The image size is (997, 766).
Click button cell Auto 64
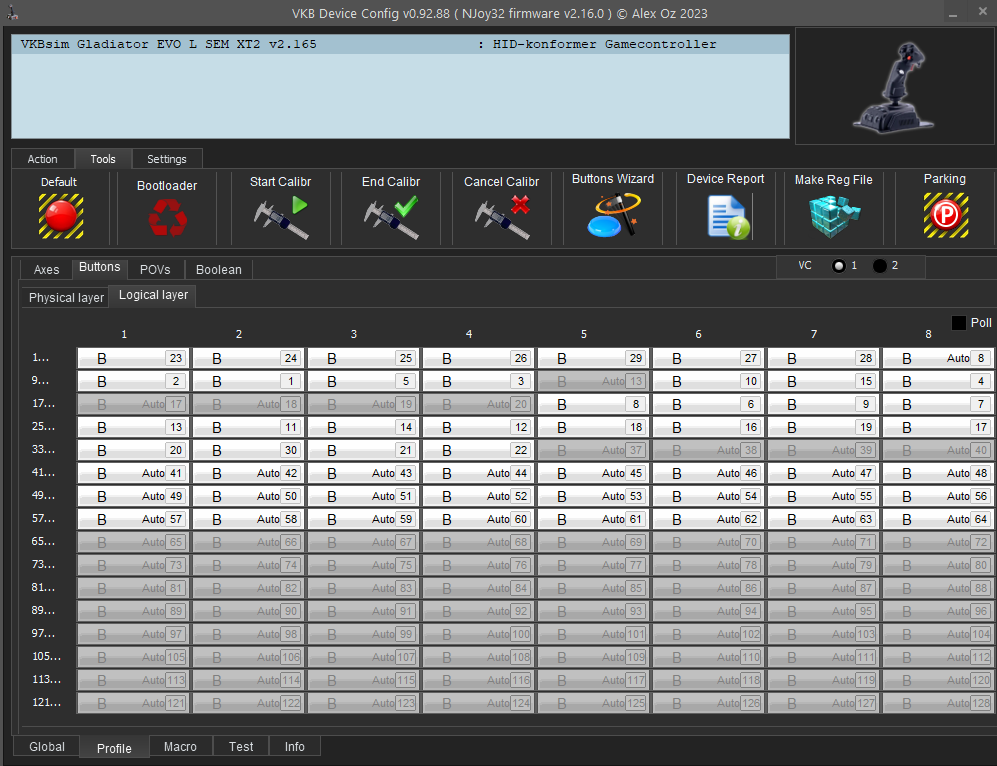[x=938, y=519]
